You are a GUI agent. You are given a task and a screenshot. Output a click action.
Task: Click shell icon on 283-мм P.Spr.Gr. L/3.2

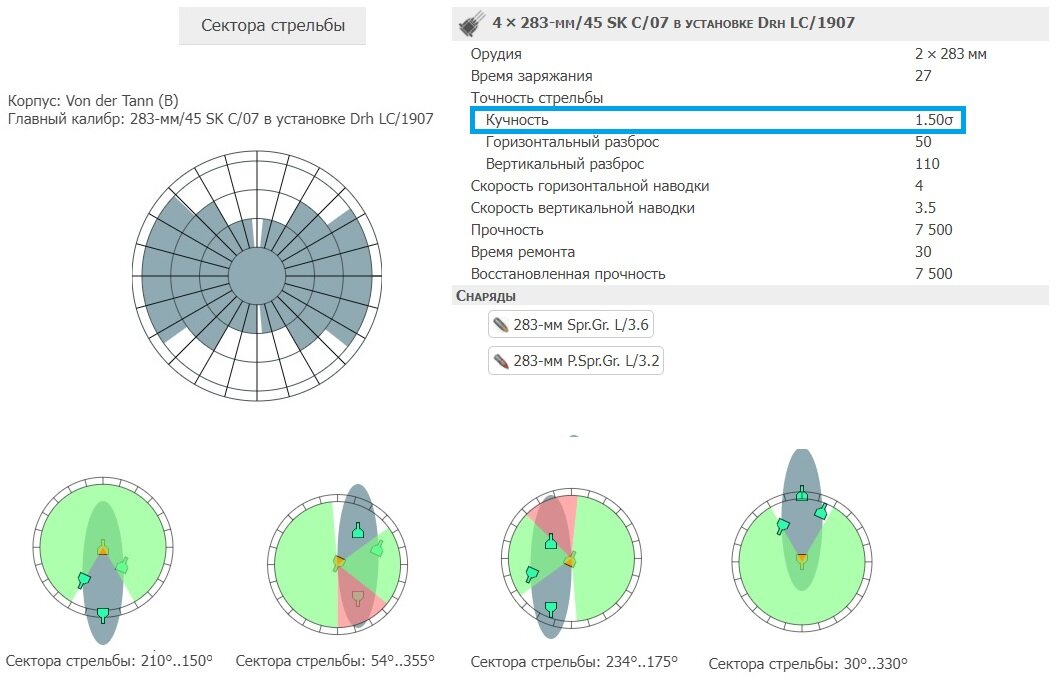tap(501, 360)
